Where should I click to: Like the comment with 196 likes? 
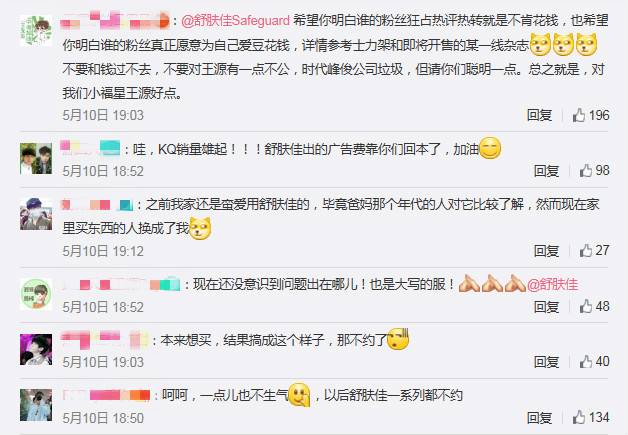[579, 115]
